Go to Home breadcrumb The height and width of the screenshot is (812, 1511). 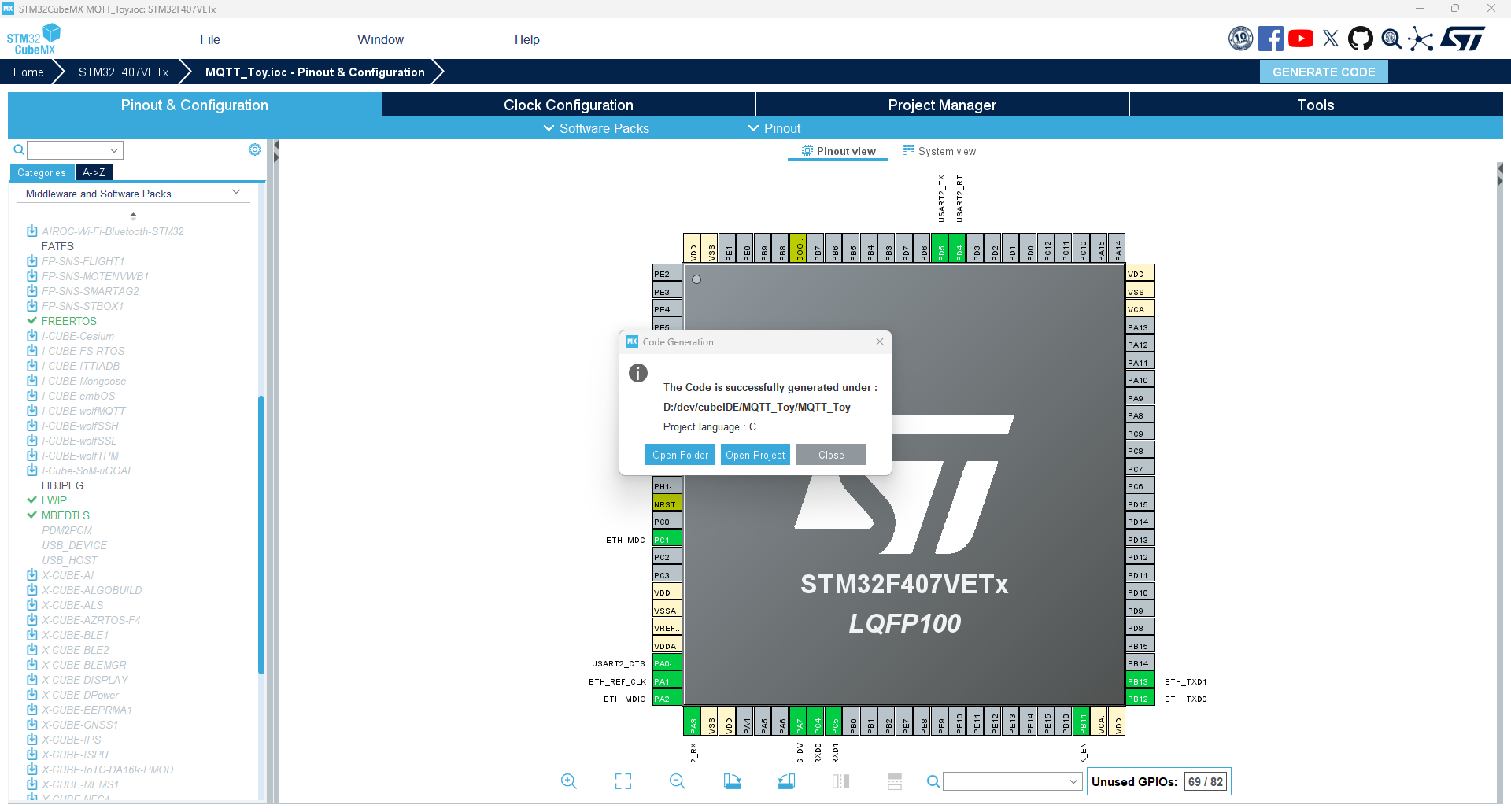click(28, 72)
